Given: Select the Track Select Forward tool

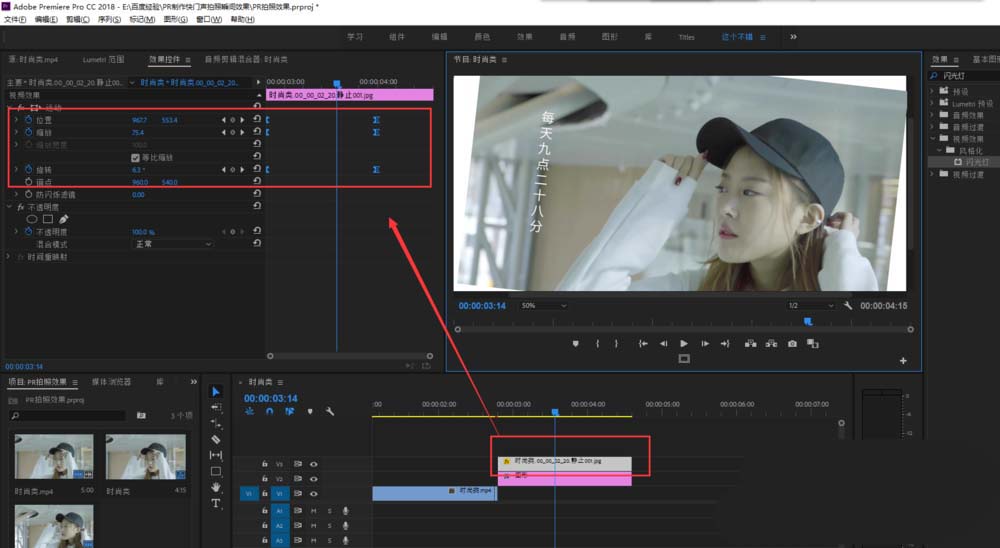Looking at the screenshot, I should pyautogui.click(x=216, y=407).
